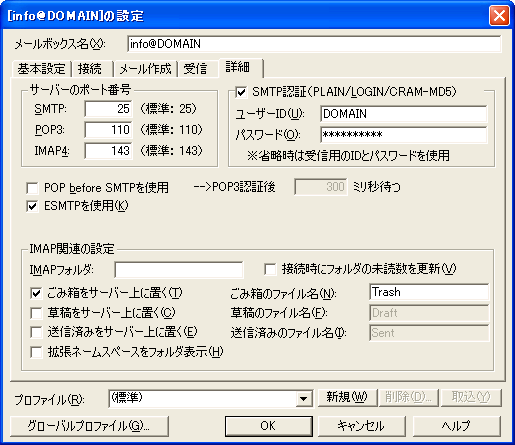Enable POP before SMTP checkbox
The height and width of the screenshot is (445, 515).
tap(32, 188)
